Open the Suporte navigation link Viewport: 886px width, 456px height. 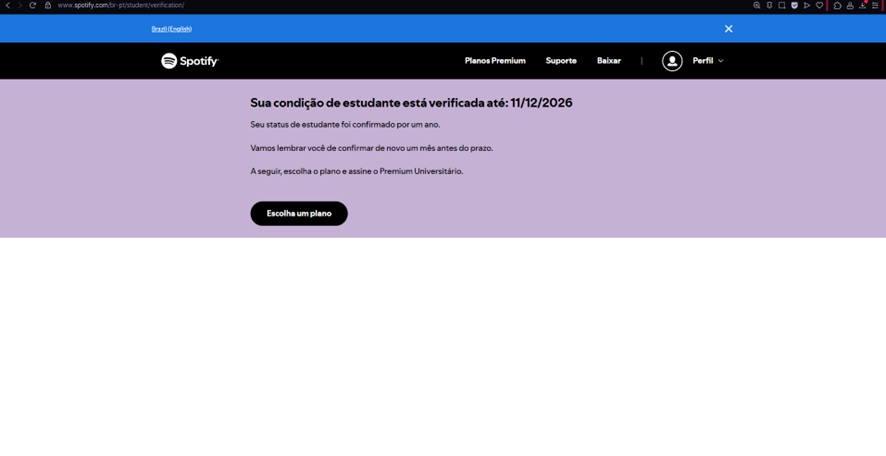coord(561,60)
